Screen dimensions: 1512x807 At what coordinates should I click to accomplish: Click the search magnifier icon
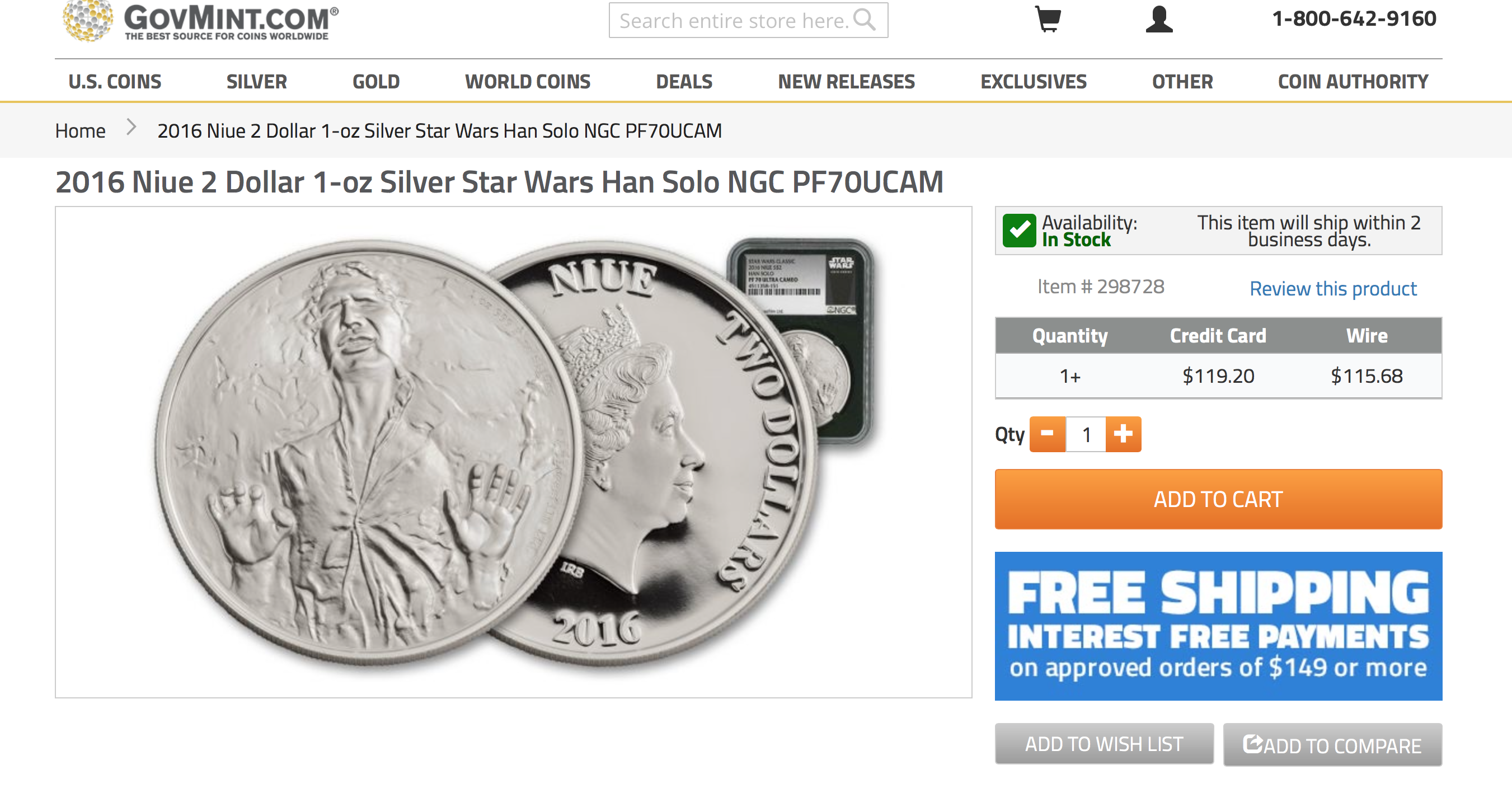(865, 20)
